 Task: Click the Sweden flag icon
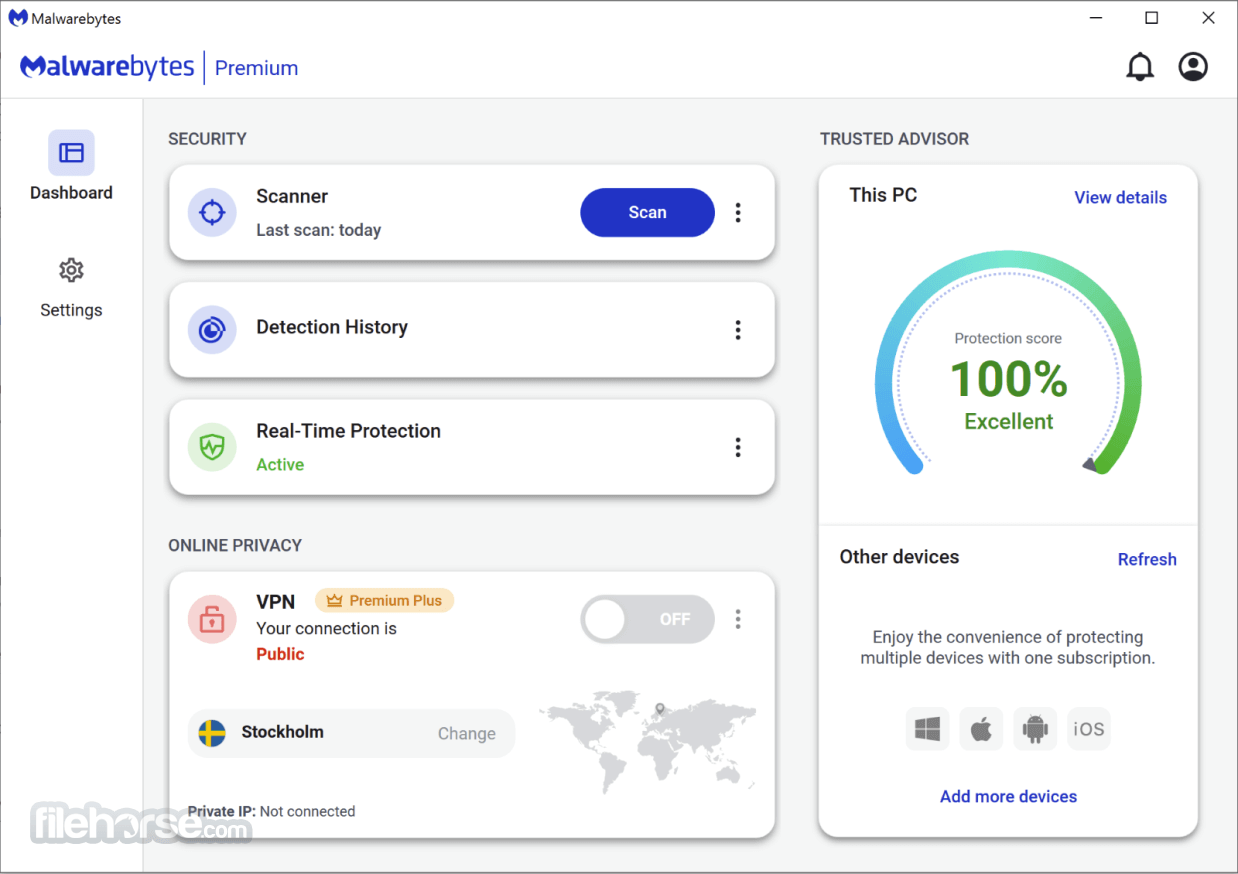[x=212, y=733]
